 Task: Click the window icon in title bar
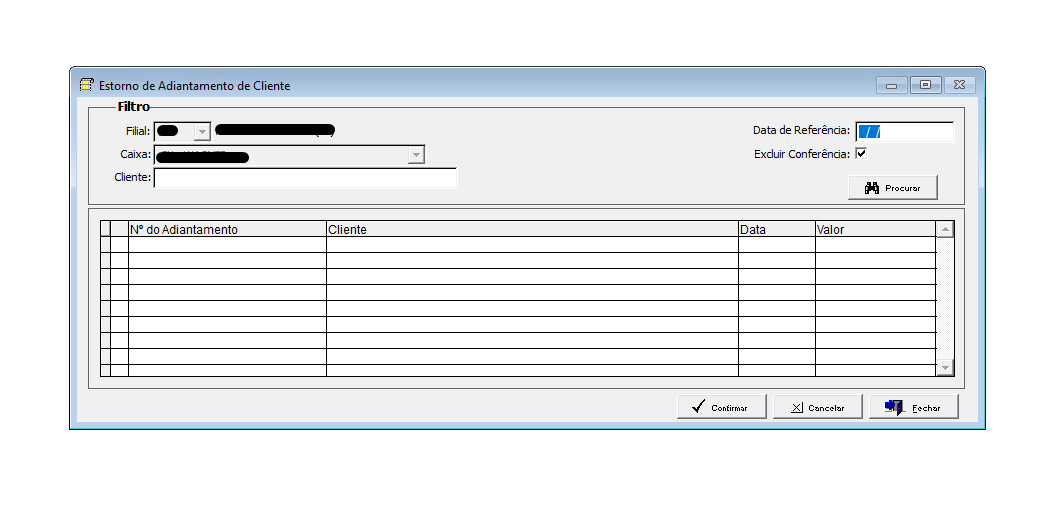coord(86,85)
